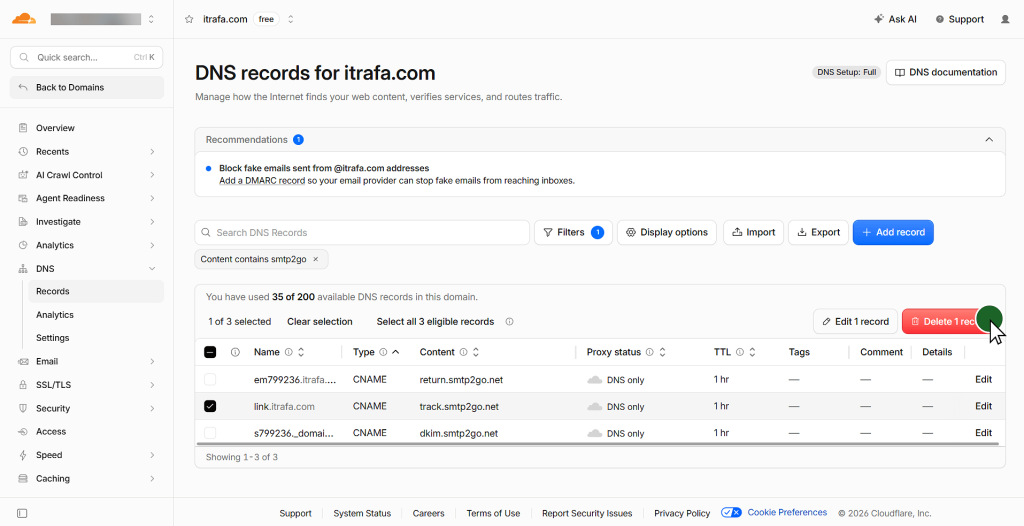Viewport: 1024px width, 526px height.
Task: Expand the Speed chevron
Action: point(152,455)
